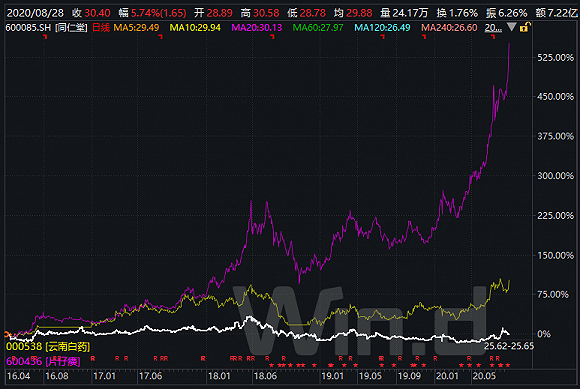Select the MA10:29.94 indicator label
580x389 pixels.
[195, 28]
